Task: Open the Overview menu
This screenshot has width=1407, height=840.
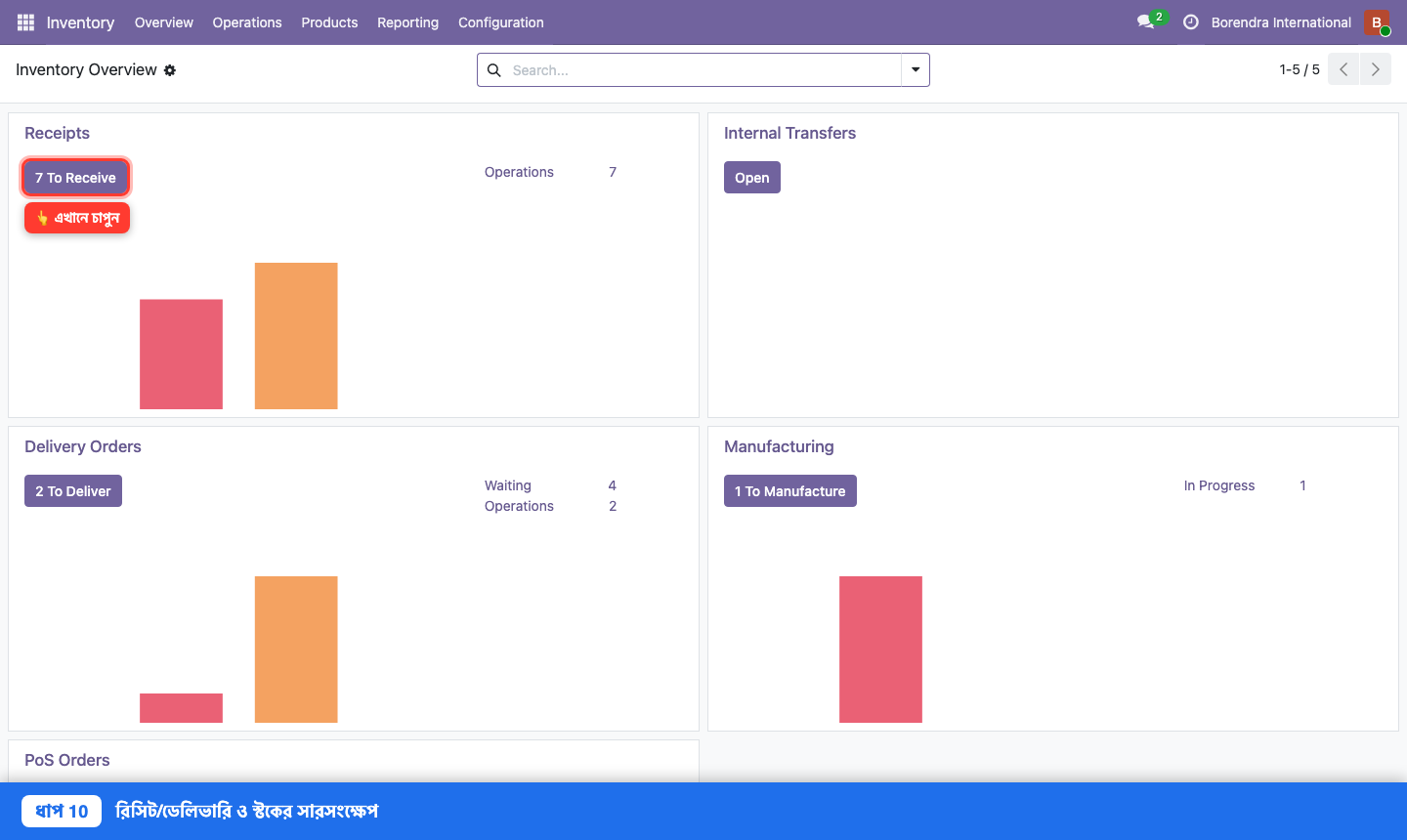Action: click(164, 22)
